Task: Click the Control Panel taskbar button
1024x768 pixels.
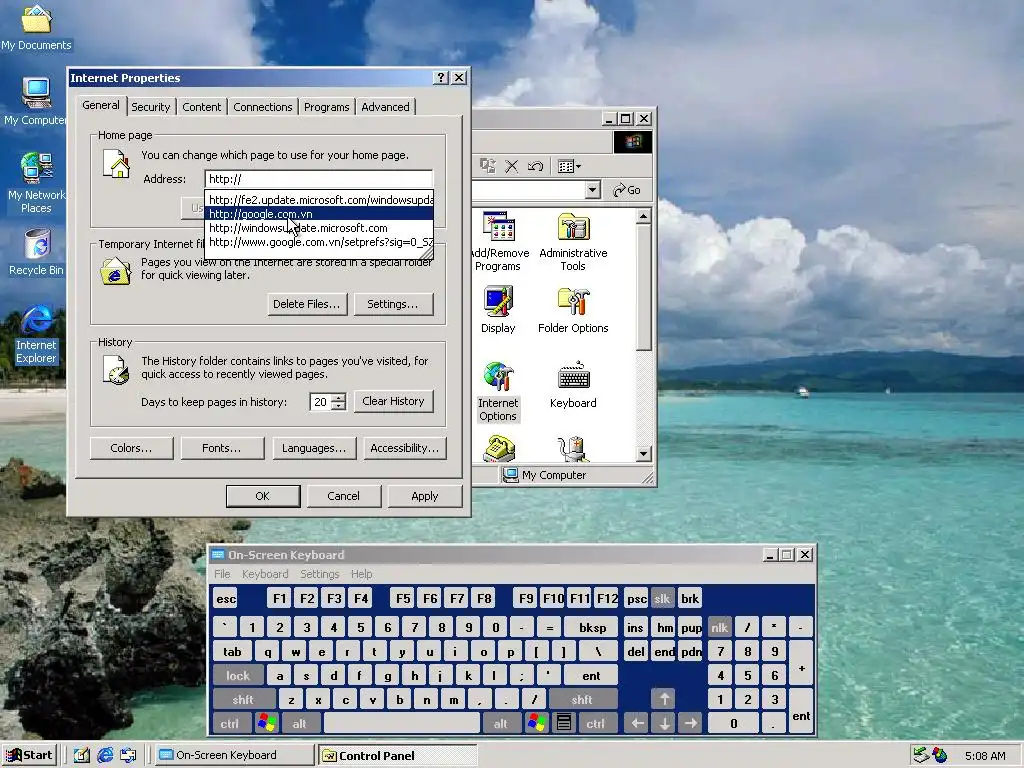Action: tap(398, 756)
